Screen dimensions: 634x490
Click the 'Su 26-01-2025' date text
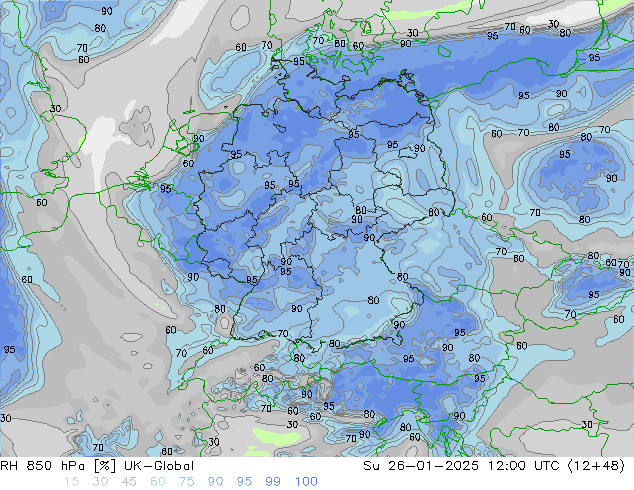pos(421,466)
